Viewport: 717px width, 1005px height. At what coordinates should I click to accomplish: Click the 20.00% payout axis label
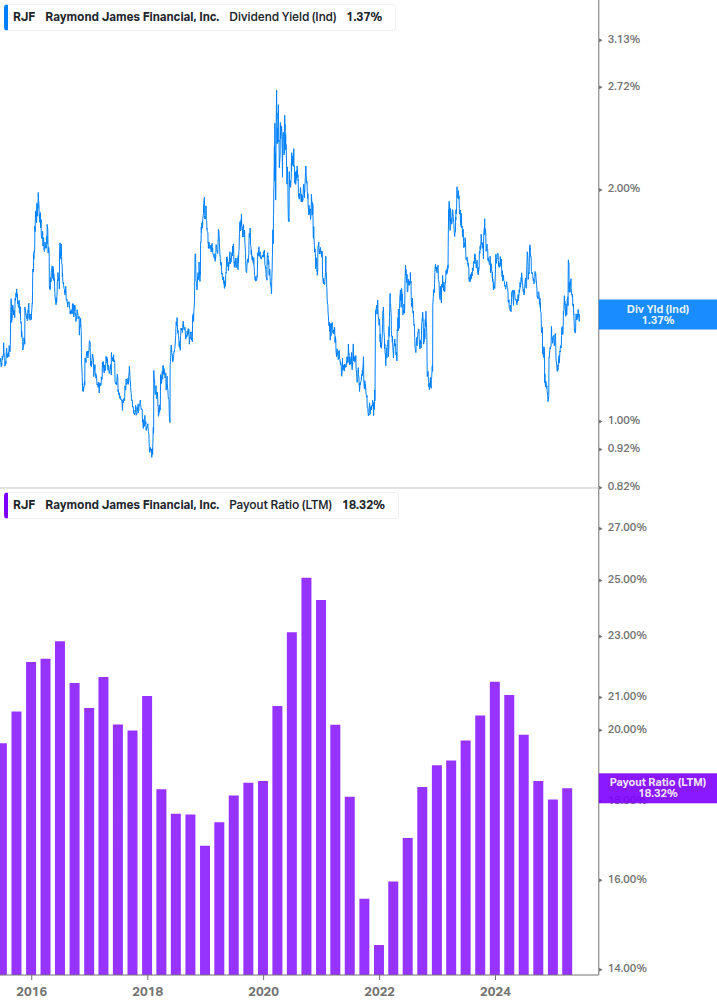pos(627,729)
